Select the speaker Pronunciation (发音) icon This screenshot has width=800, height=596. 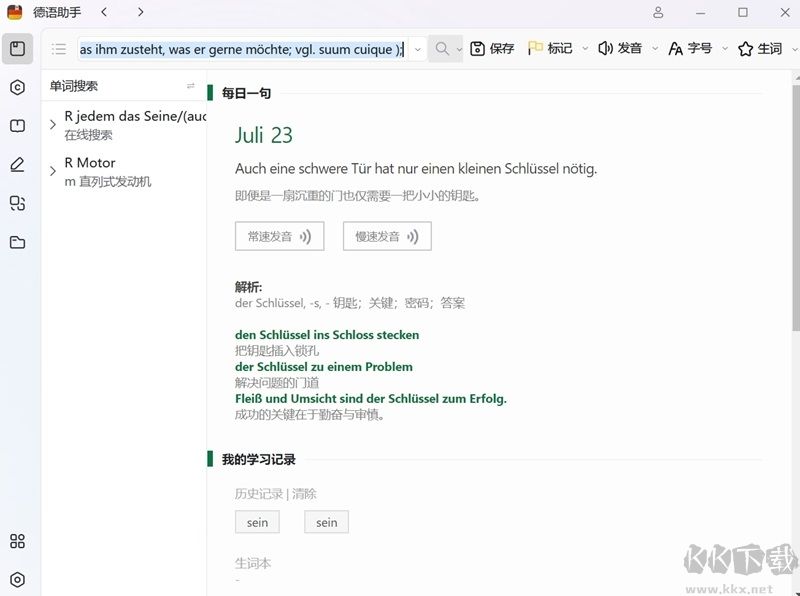pyautogui.click(x=607, y=49)
